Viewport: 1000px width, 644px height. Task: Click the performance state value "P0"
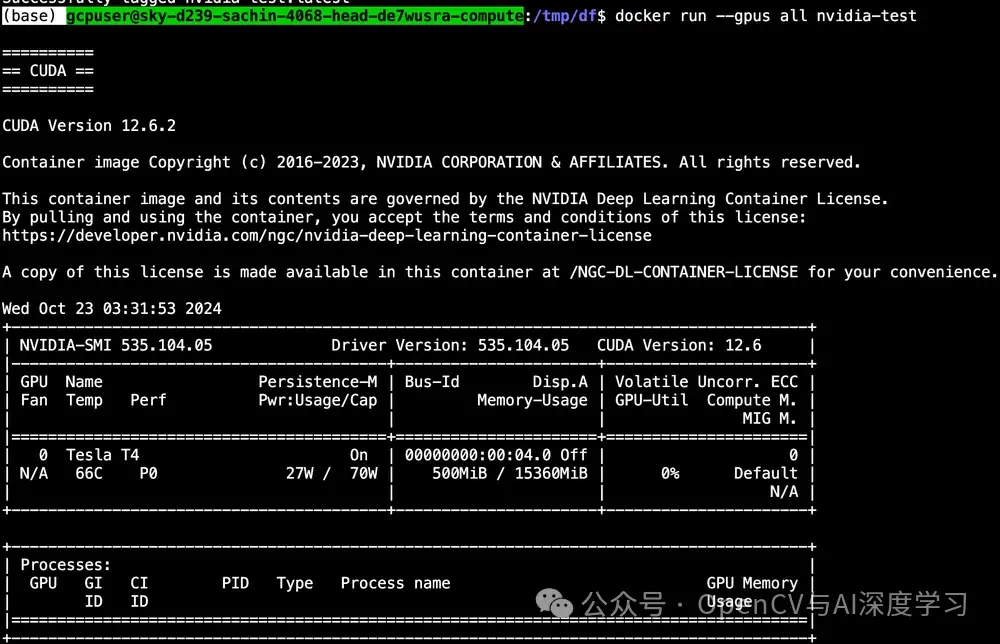[149, 474]
